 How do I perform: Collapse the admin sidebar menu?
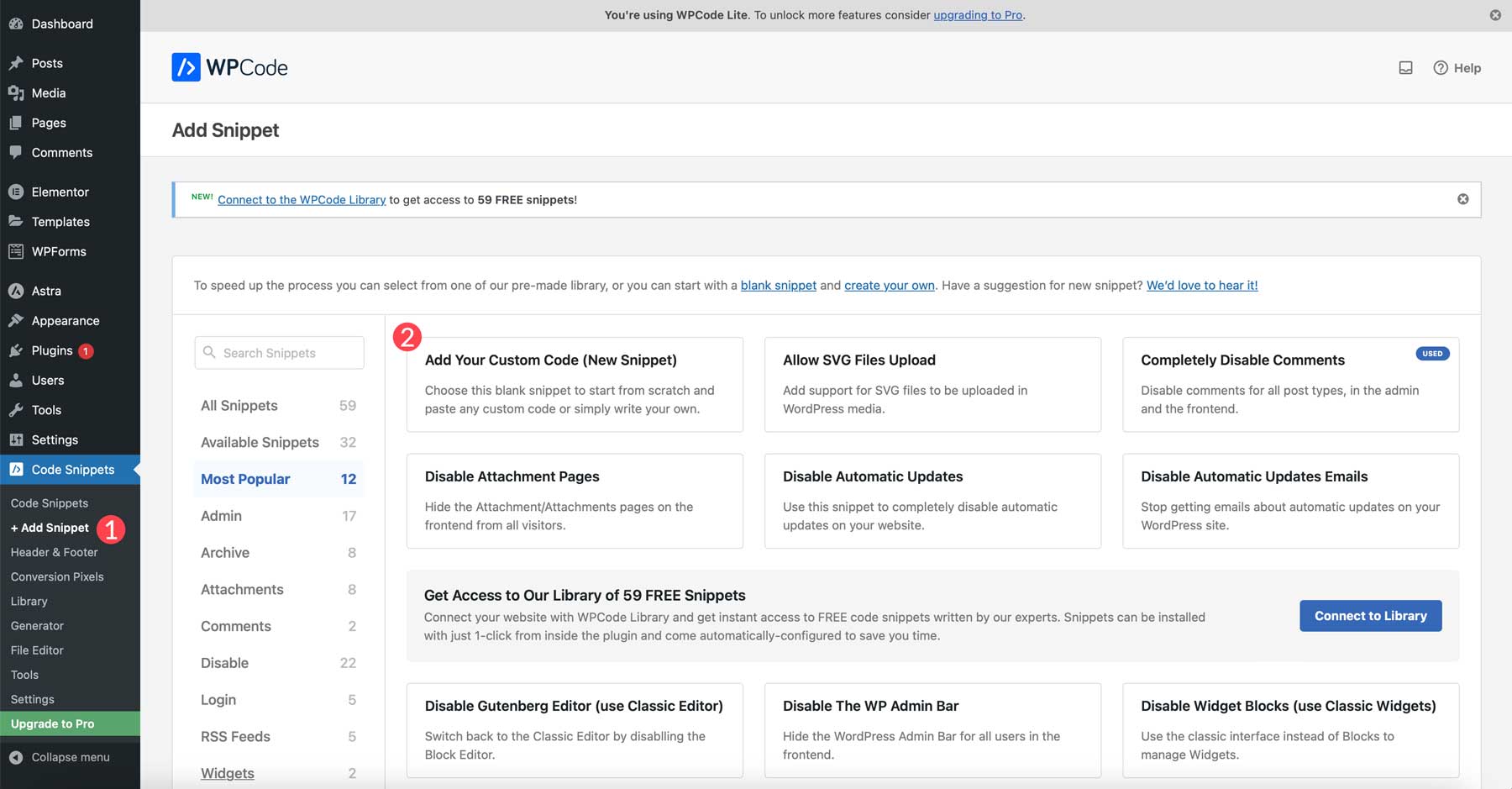pos(59,757)
